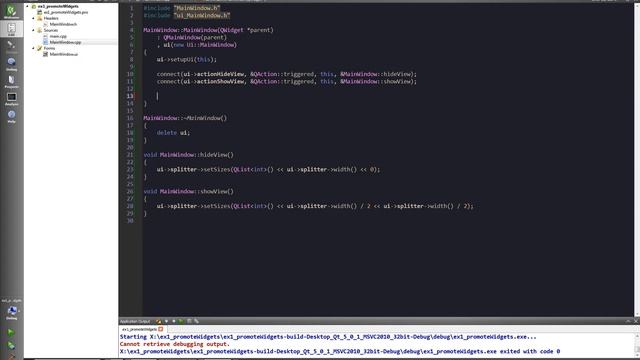Screen dimensions: 640x360
Task: Build the project with the hammer icon
Action: tap(11, 357)
